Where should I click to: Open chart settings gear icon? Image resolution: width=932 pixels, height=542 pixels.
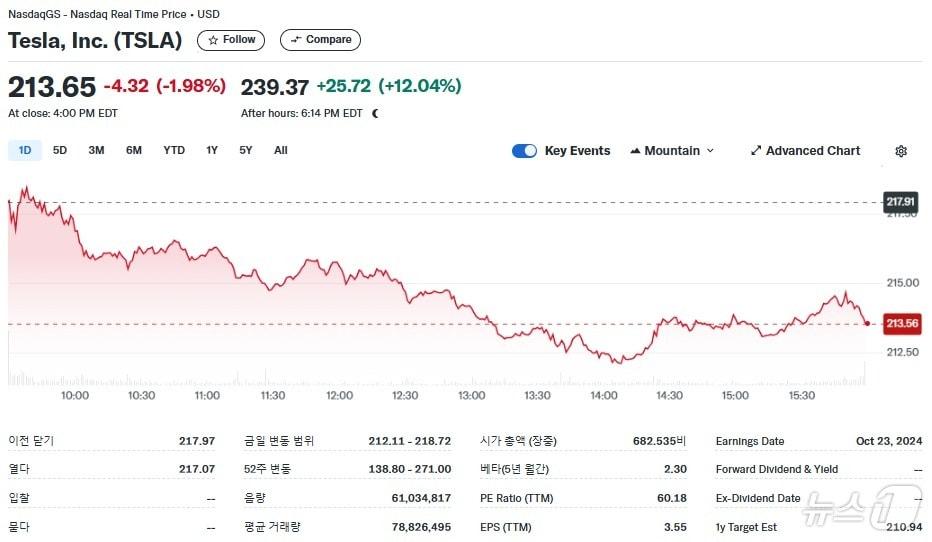901,151
